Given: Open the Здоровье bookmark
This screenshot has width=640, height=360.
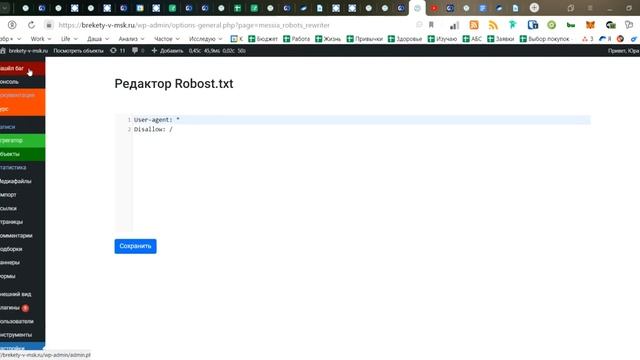Looking at the screenshot, I should point(405,39).
